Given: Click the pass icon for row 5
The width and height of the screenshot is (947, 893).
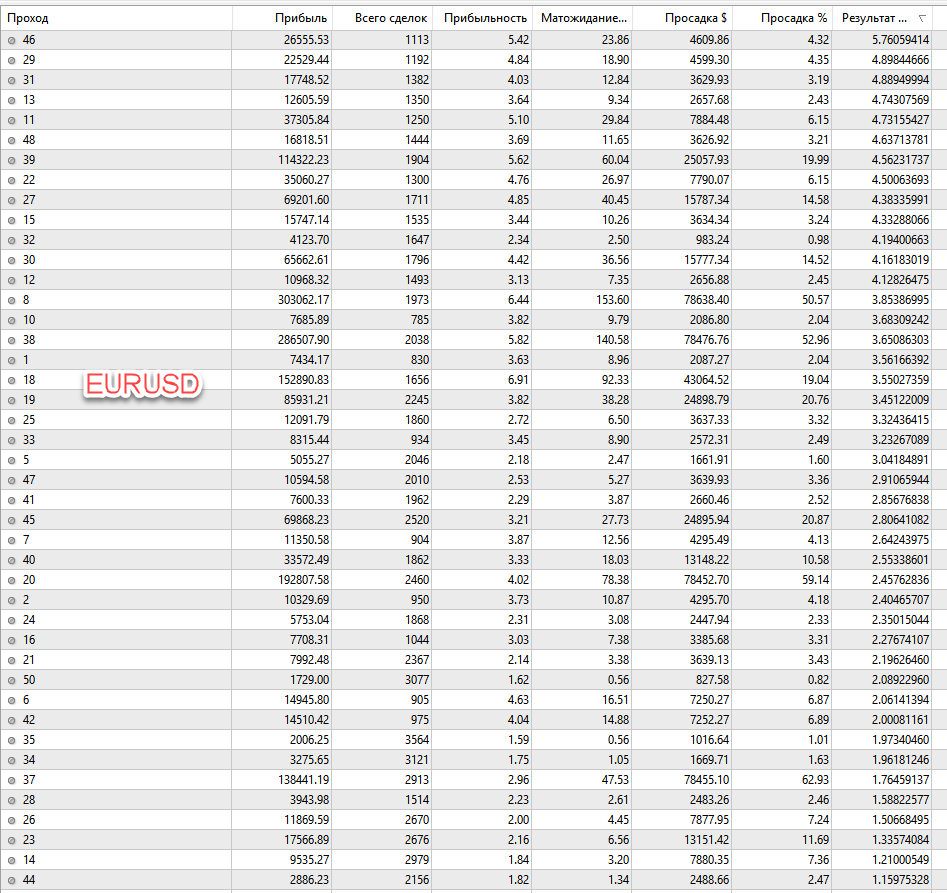Looking at the screenshot, I should tap(11, 460).
